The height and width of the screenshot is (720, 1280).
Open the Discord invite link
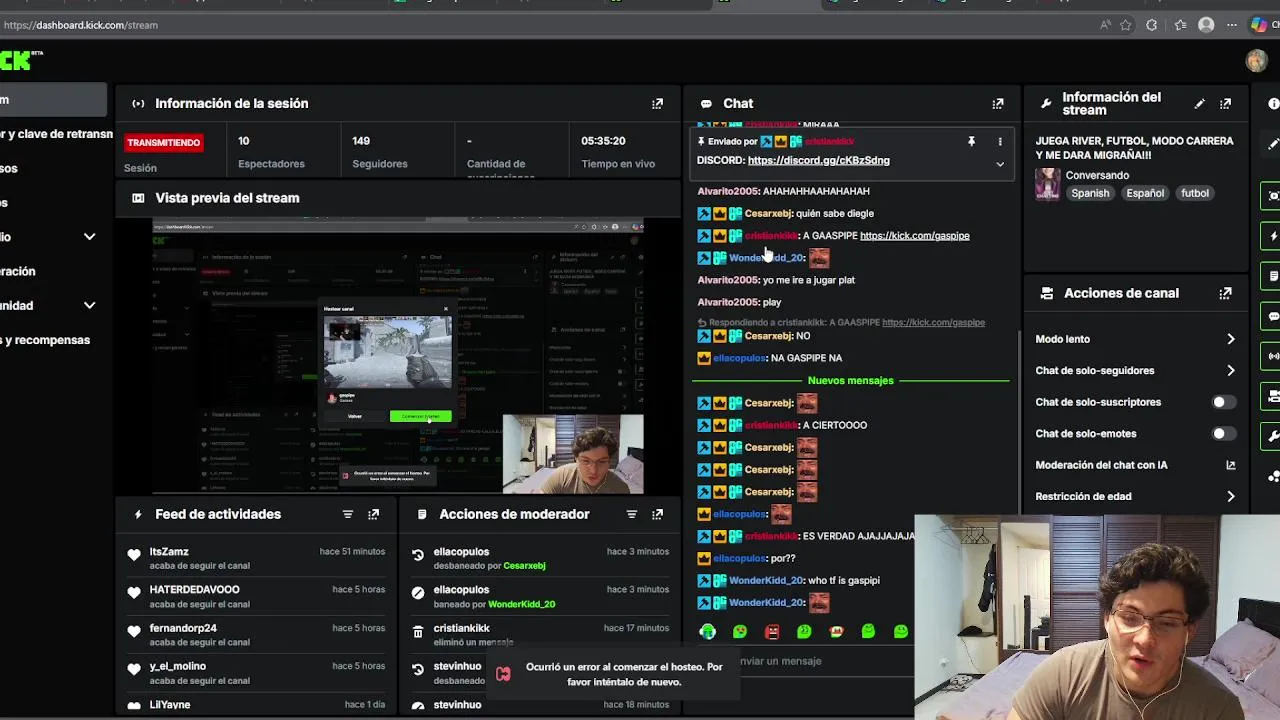coord(818,161)
